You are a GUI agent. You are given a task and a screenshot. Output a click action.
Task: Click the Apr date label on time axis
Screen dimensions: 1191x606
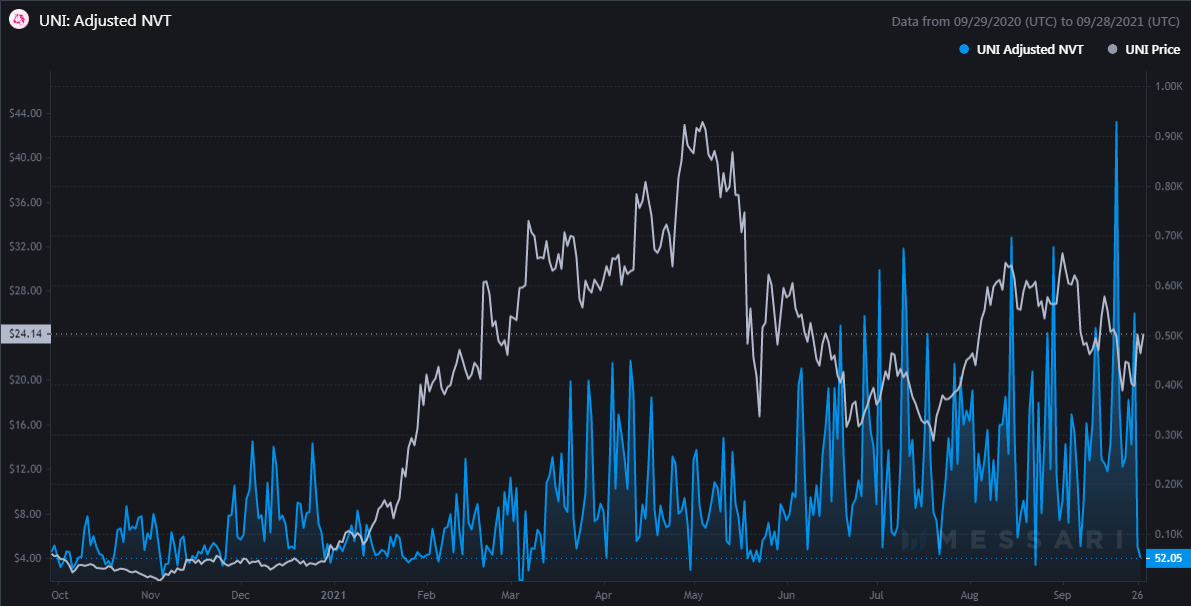click(x=603, y=595)
